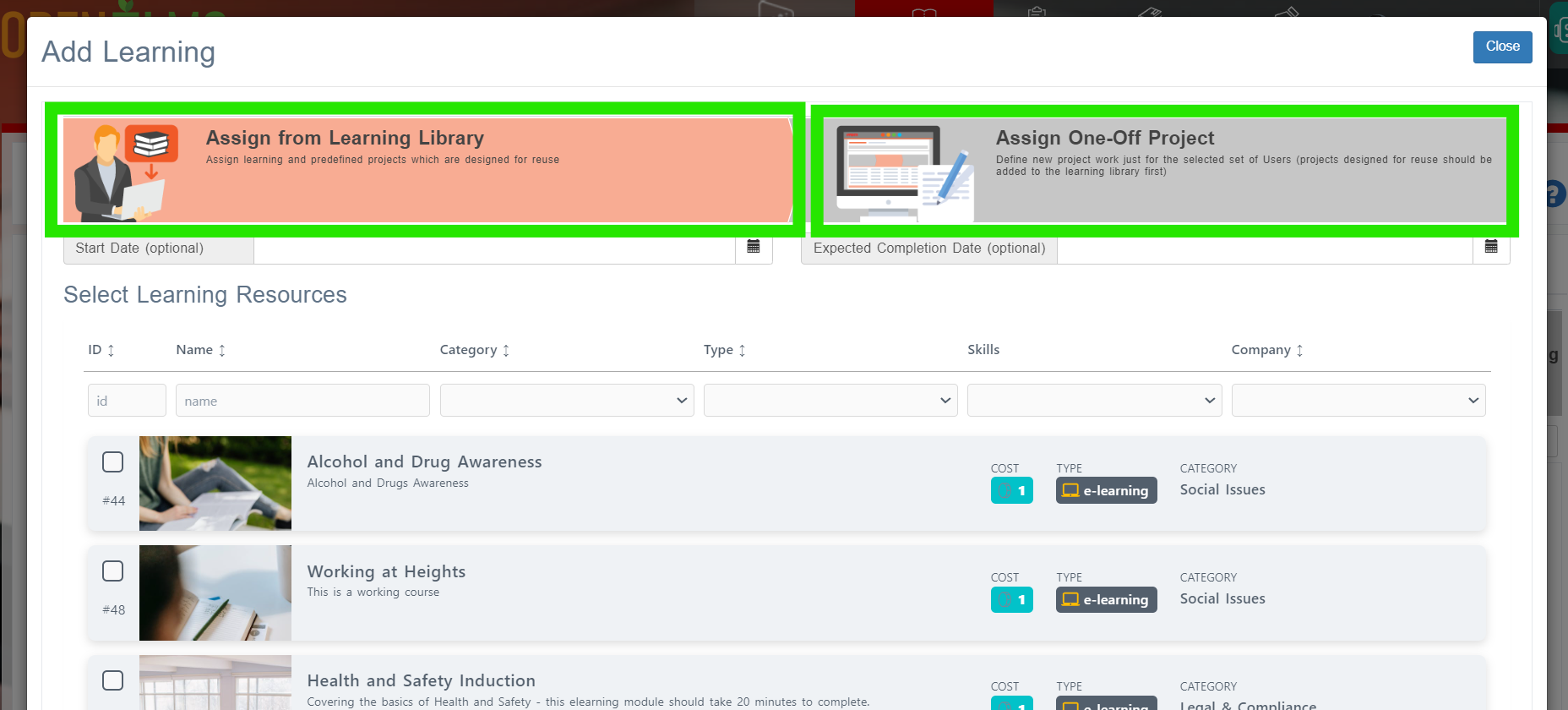Tick the checkbox for Working at Heights
1568x710 pixels.
pos(112,571)
